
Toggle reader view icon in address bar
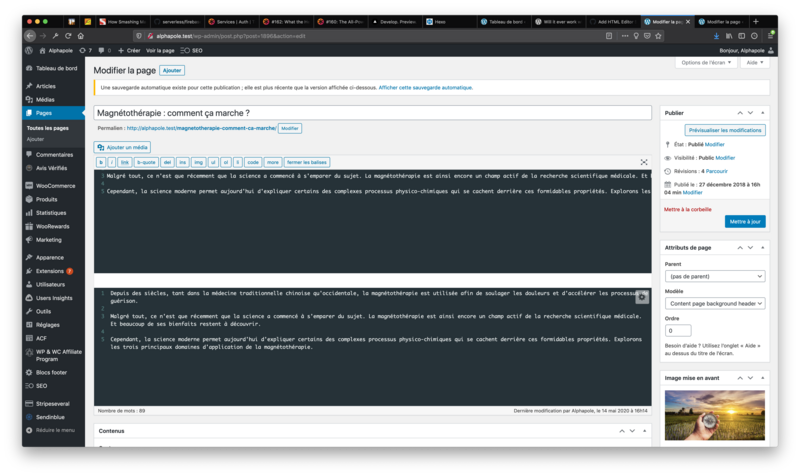pyautogui.click(x=609, y=36)
